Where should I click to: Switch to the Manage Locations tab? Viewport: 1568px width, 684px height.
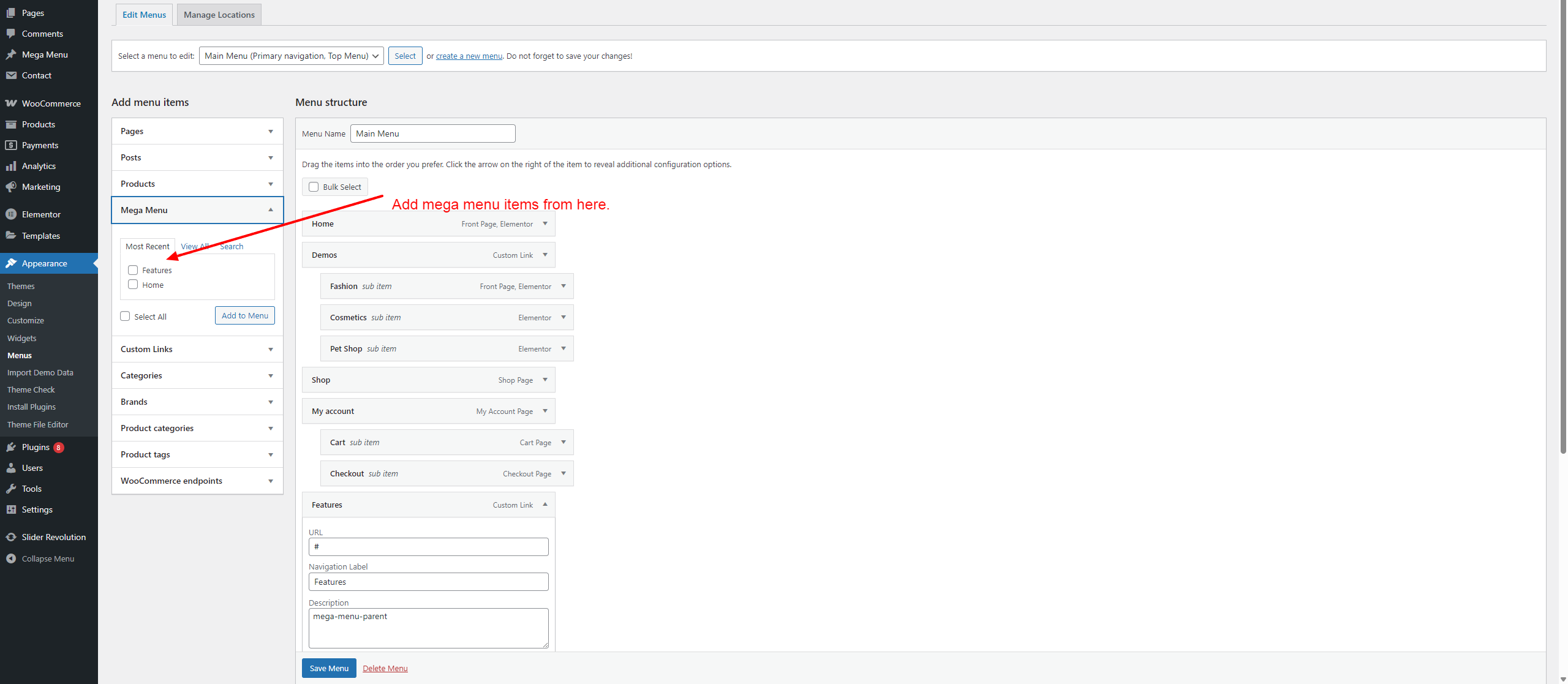click(x=219, y=15)
